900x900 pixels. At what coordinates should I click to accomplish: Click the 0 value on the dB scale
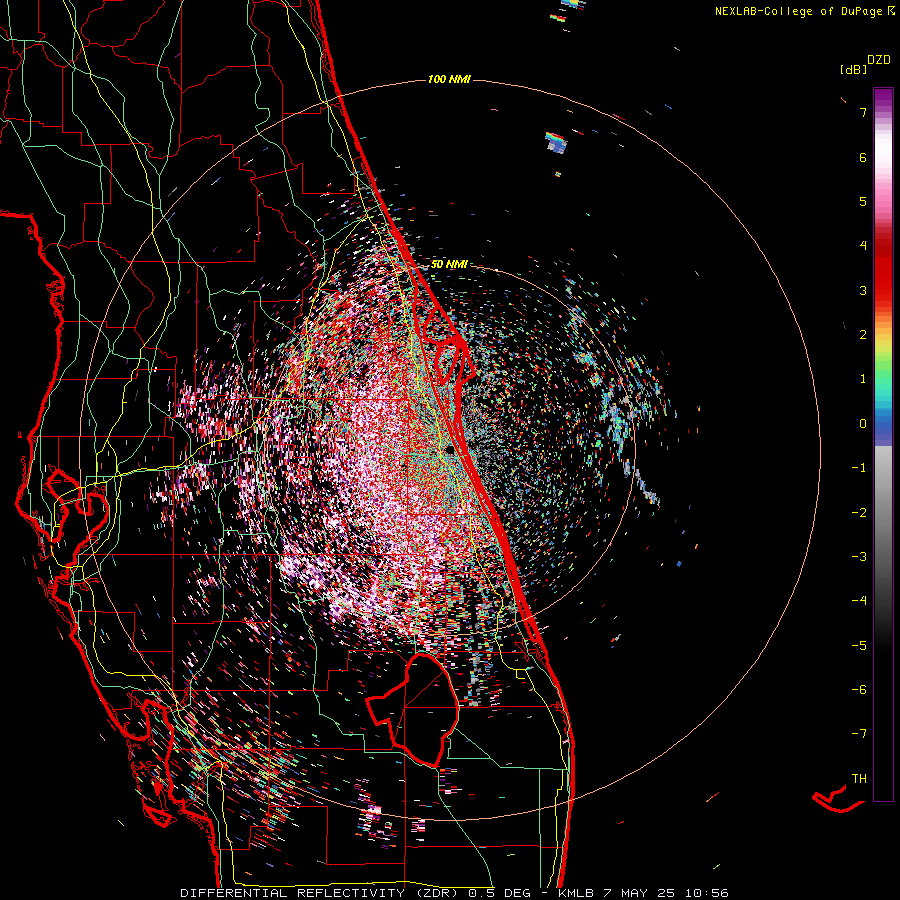click(863, 424)
